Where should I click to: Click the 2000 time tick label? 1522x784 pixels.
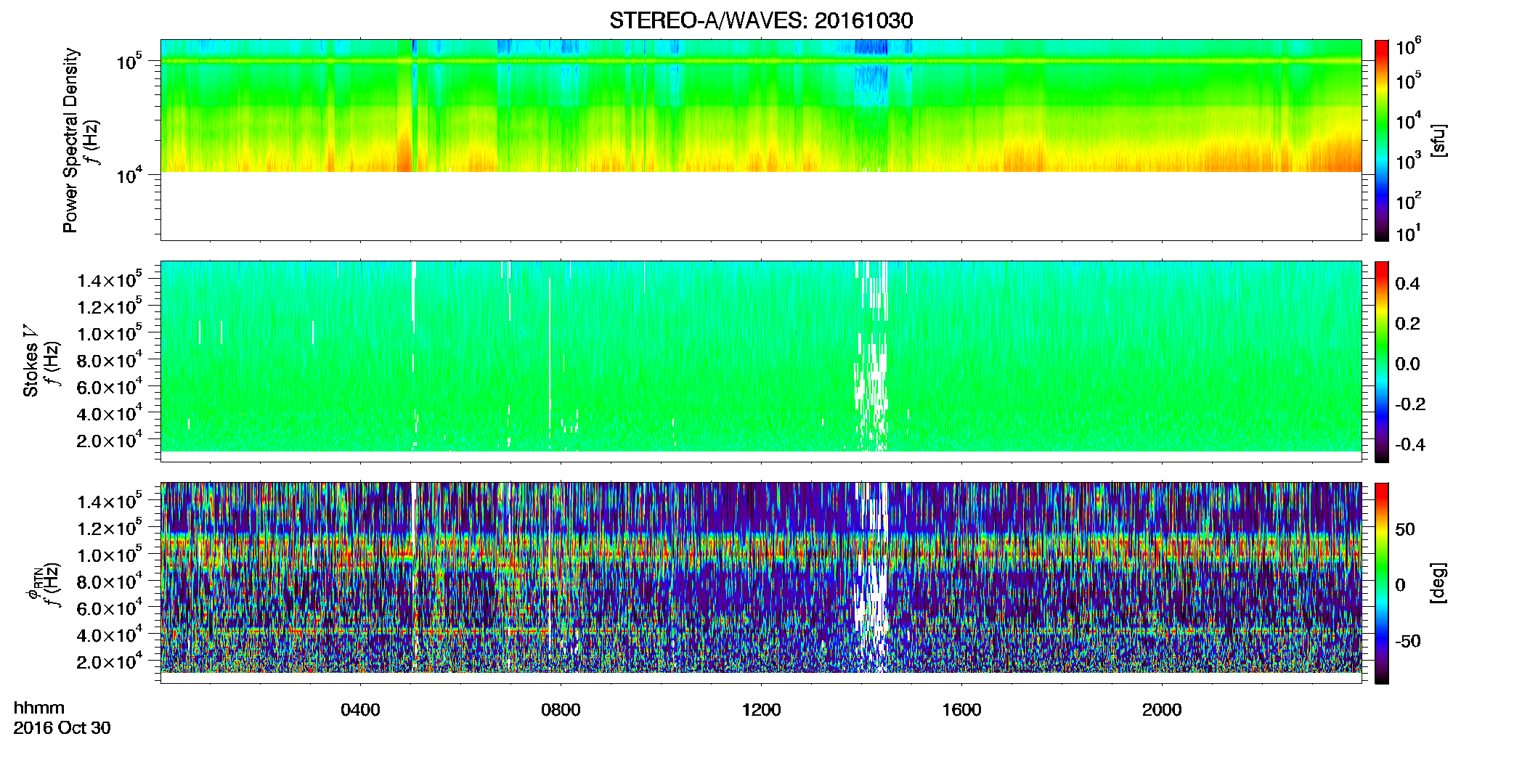click(x=1162, y=710)
